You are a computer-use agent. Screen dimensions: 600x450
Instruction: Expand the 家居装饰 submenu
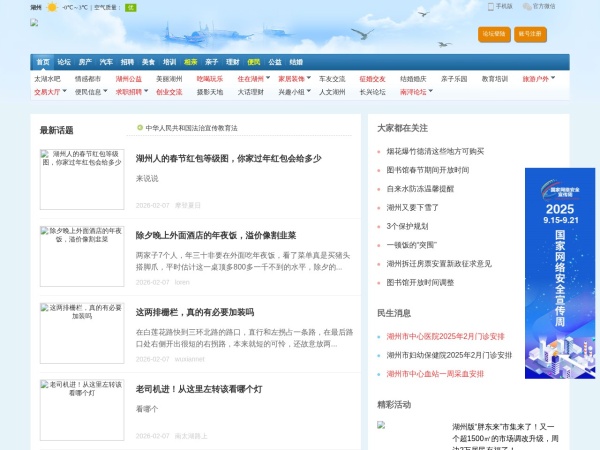click(308, 78)
